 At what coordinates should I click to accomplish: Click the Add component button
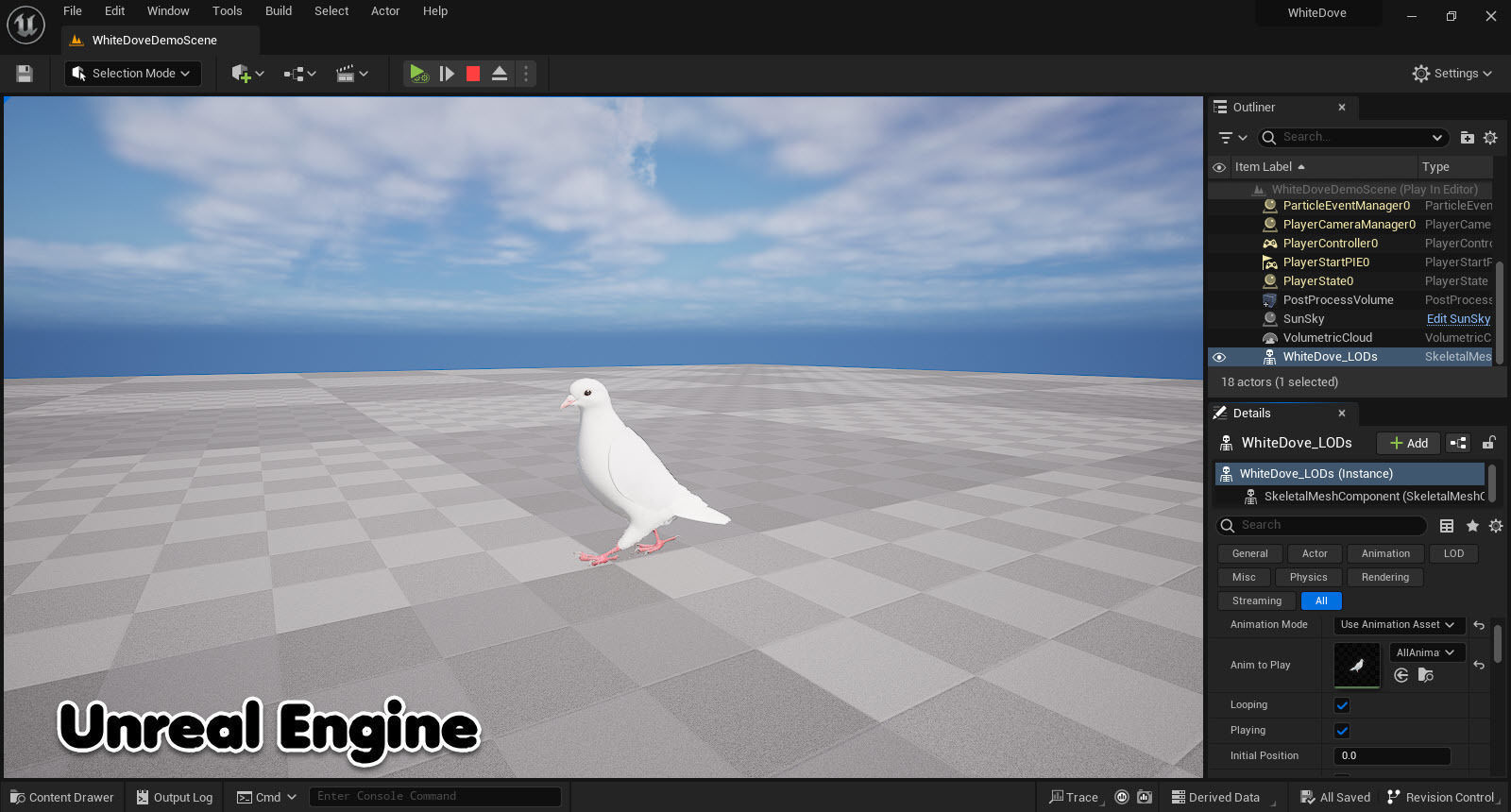point(1408,443)
